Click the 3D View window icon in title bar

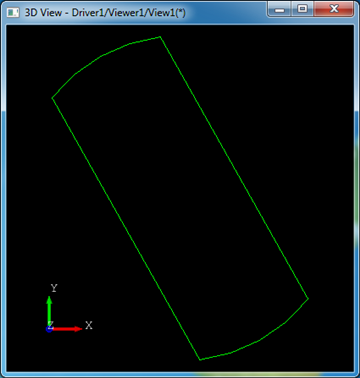tap(13, 13)
